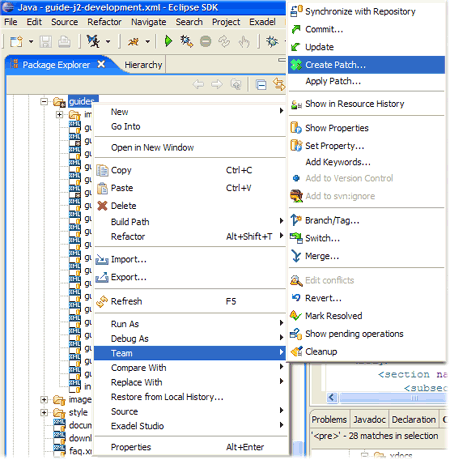The width and height of the screenshot is (450, 460).
Task: Open the Navigate menu
Action: coord(149,22)
